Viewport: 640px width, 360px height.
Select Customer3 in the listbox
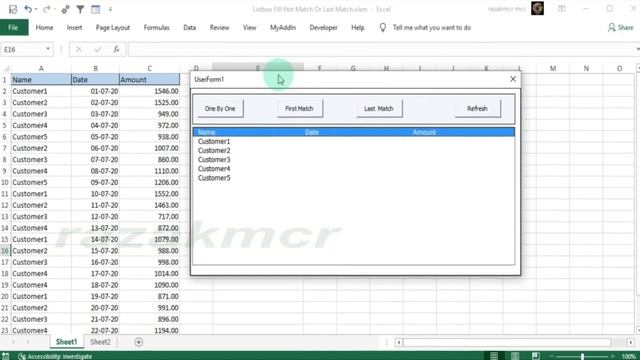click(x=353, y=160)
